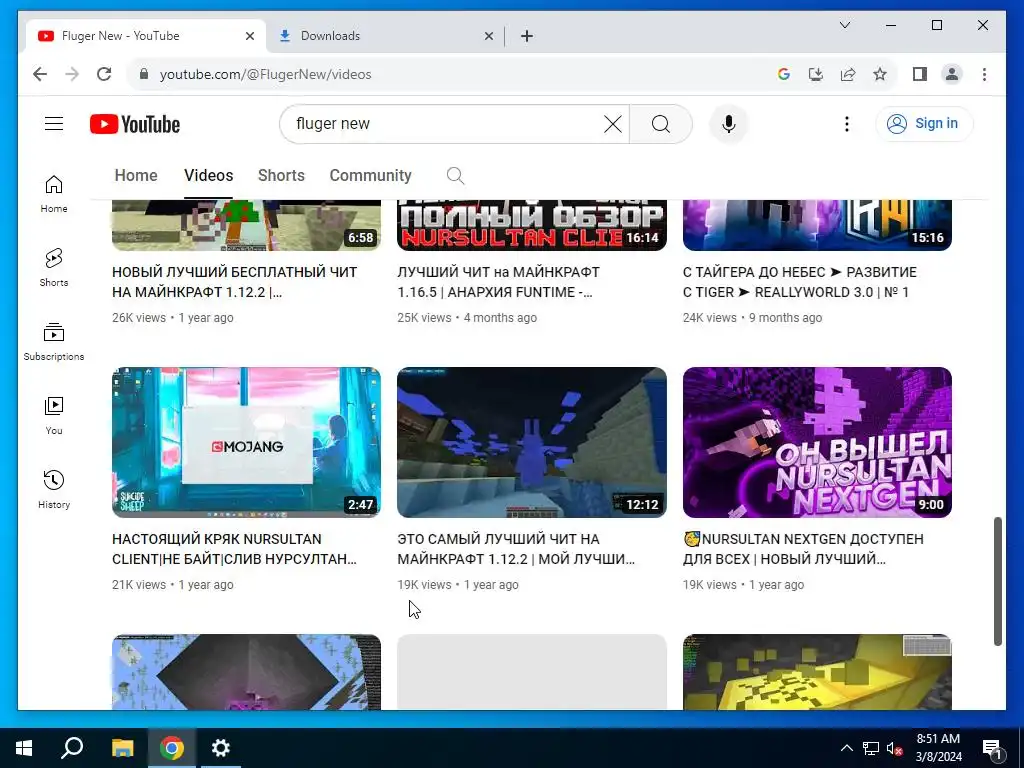Click the address bar URL
Viewport: 1024px width, 768px height.
(x=265, y=74)
